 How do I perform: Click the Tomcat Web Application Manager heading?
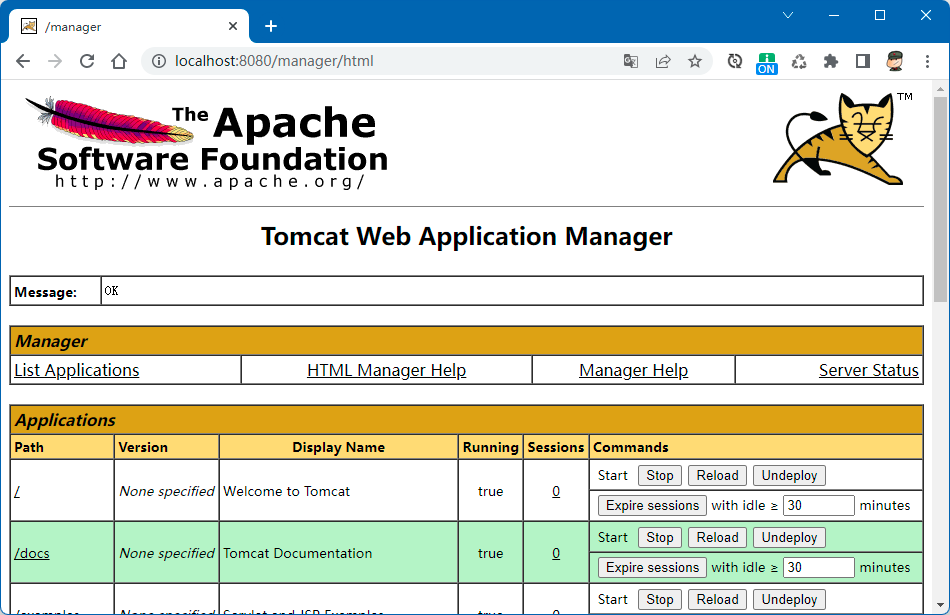pos(467,236)
